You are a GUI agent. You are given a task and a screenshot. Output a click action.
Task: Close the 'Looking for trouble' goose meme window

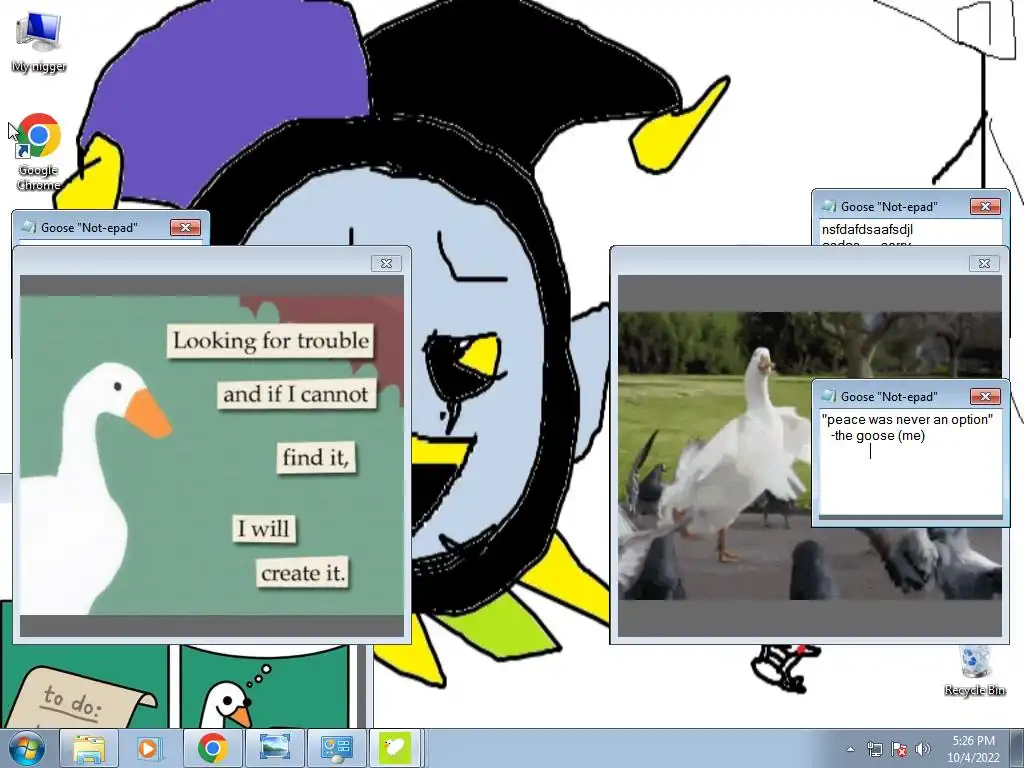click(x=386, y=263)
